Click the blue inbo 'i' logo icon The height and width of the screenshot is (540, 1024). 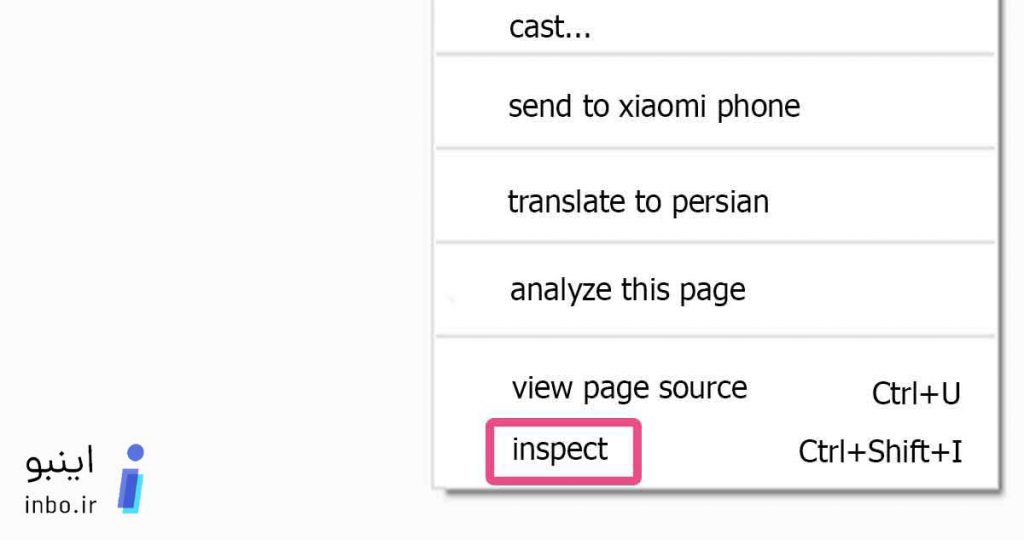click(131, 479)
